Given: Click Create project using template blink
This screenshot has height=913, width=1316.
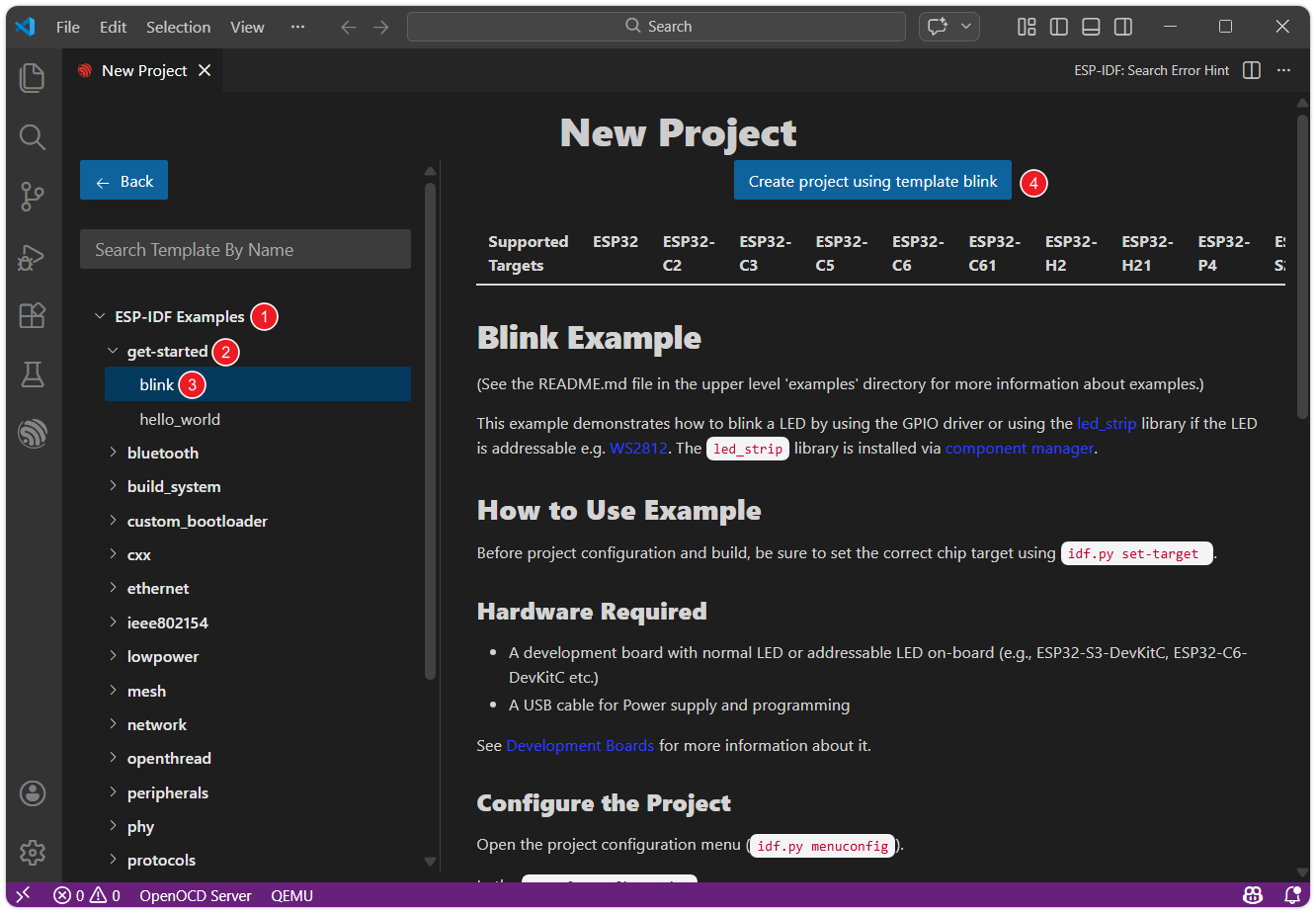Looking at the screenshot, I should click(872, 181).
